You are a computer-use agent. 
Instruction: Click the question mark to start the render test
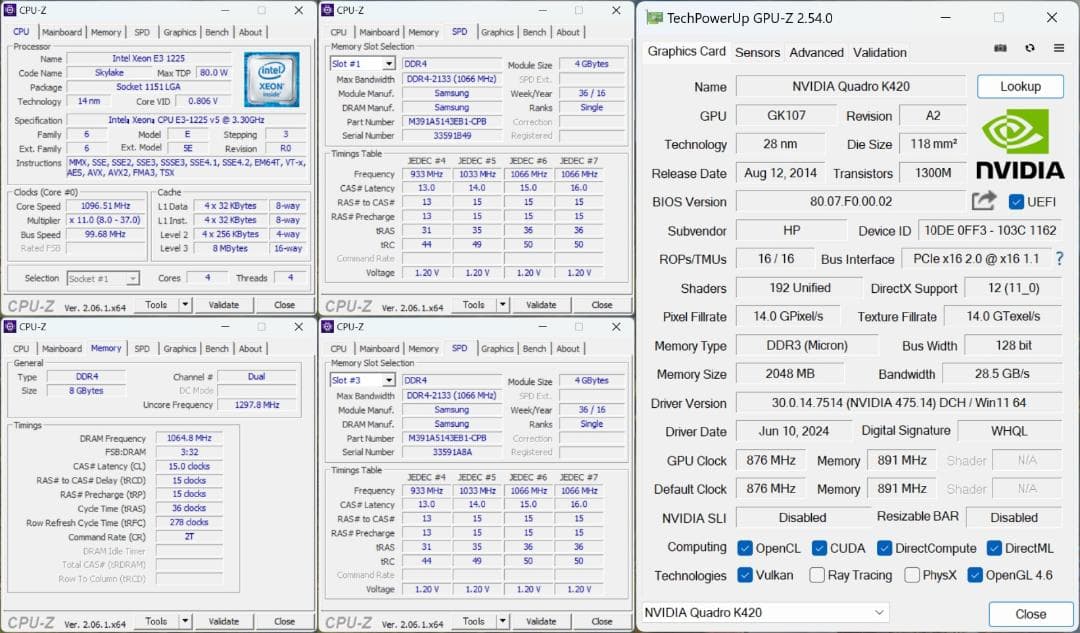(1061, 259)
